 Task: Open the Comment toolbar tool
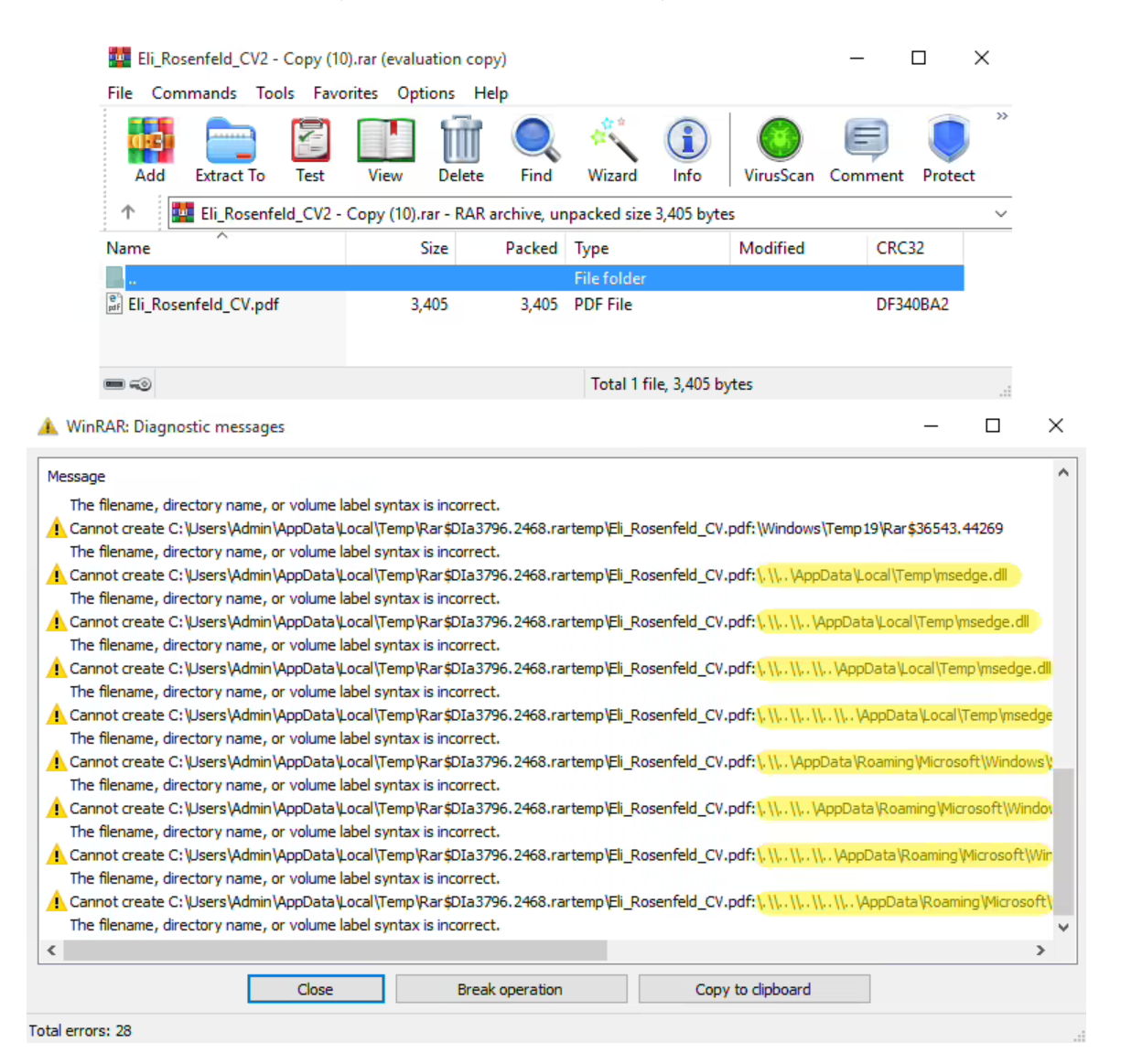[x=866, y=149]
